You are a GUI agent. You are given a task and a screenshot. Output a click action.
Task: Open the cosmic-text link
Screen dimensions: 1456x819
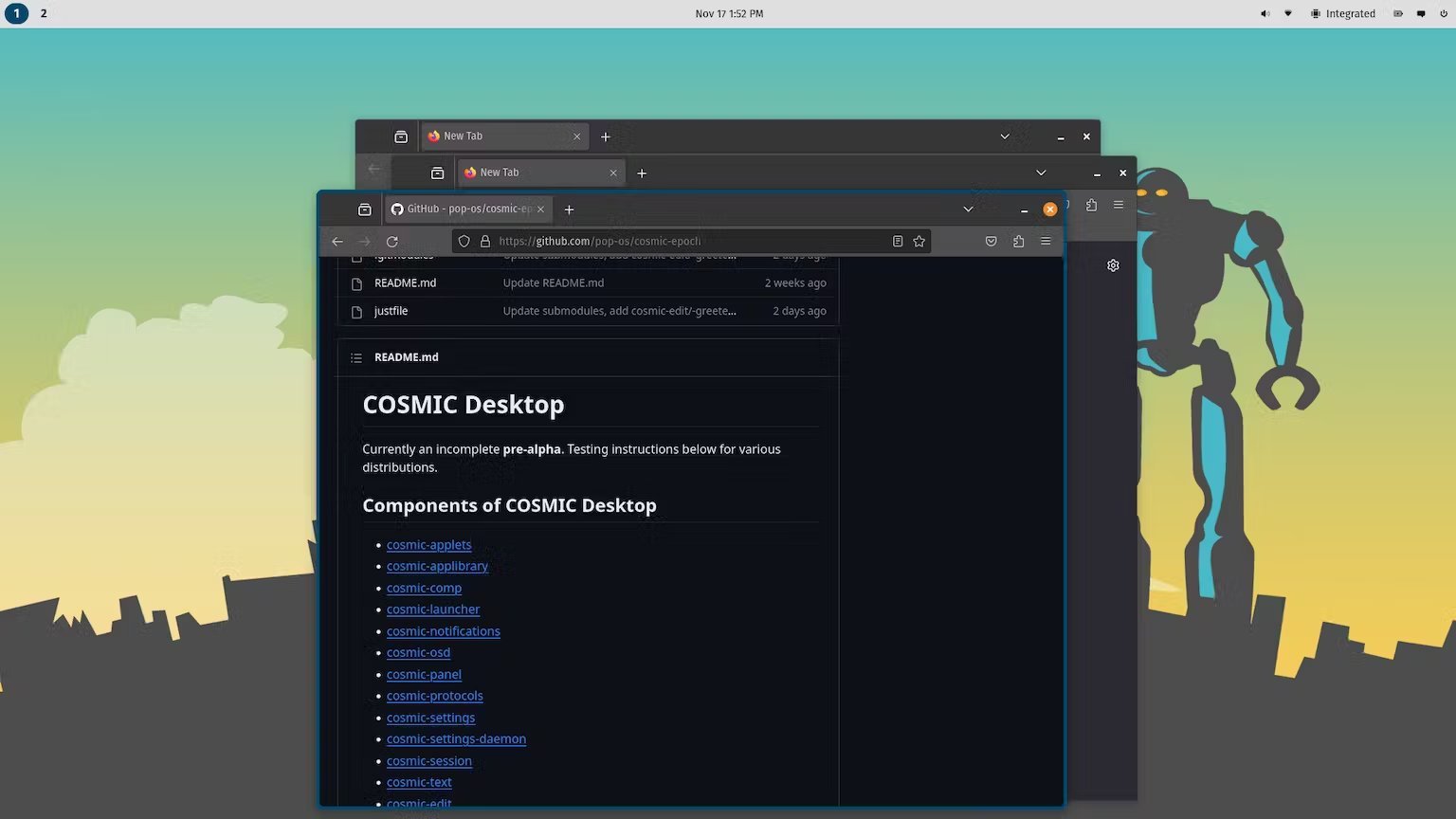[419, 782]
